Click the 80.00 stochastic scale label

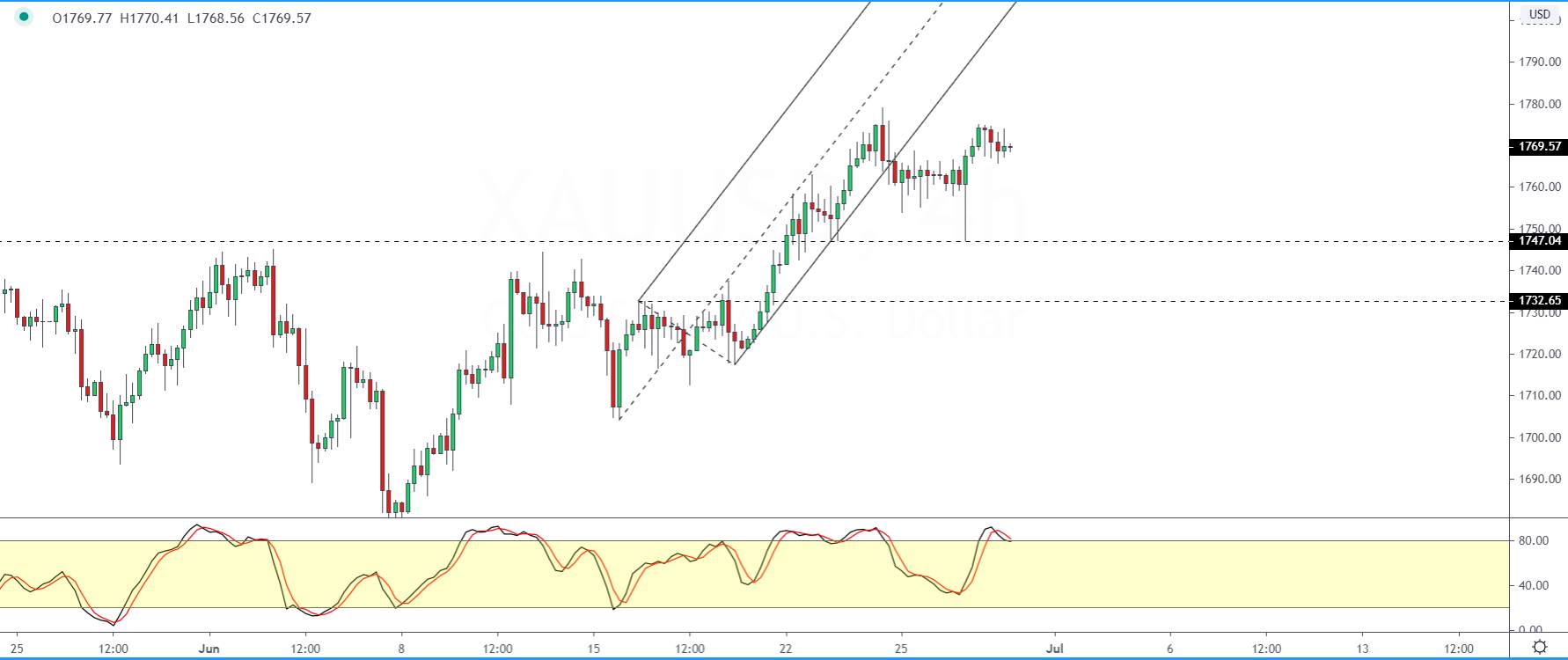(1534, 540)
